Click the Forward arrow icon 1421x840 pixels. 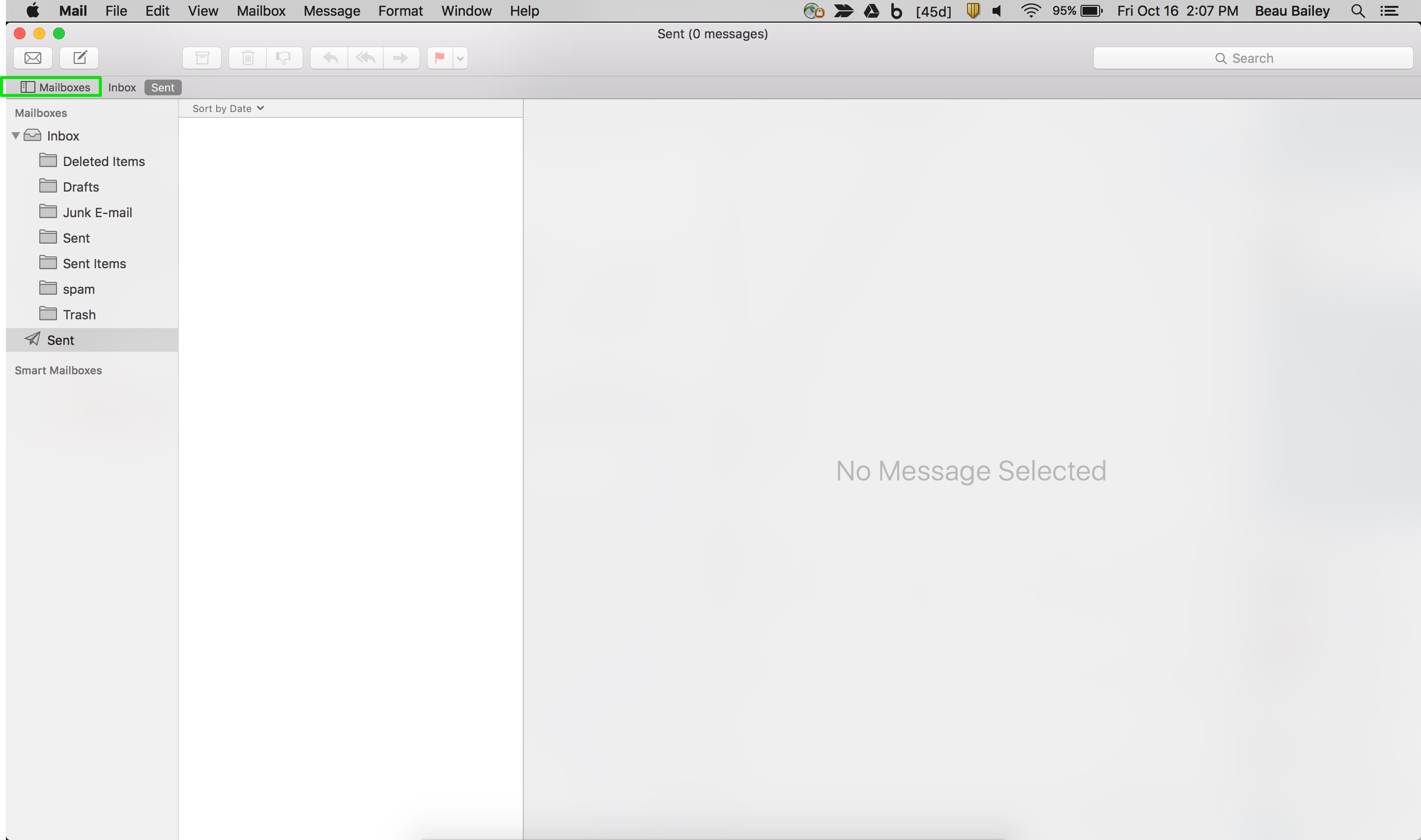(x=401, y=58)
